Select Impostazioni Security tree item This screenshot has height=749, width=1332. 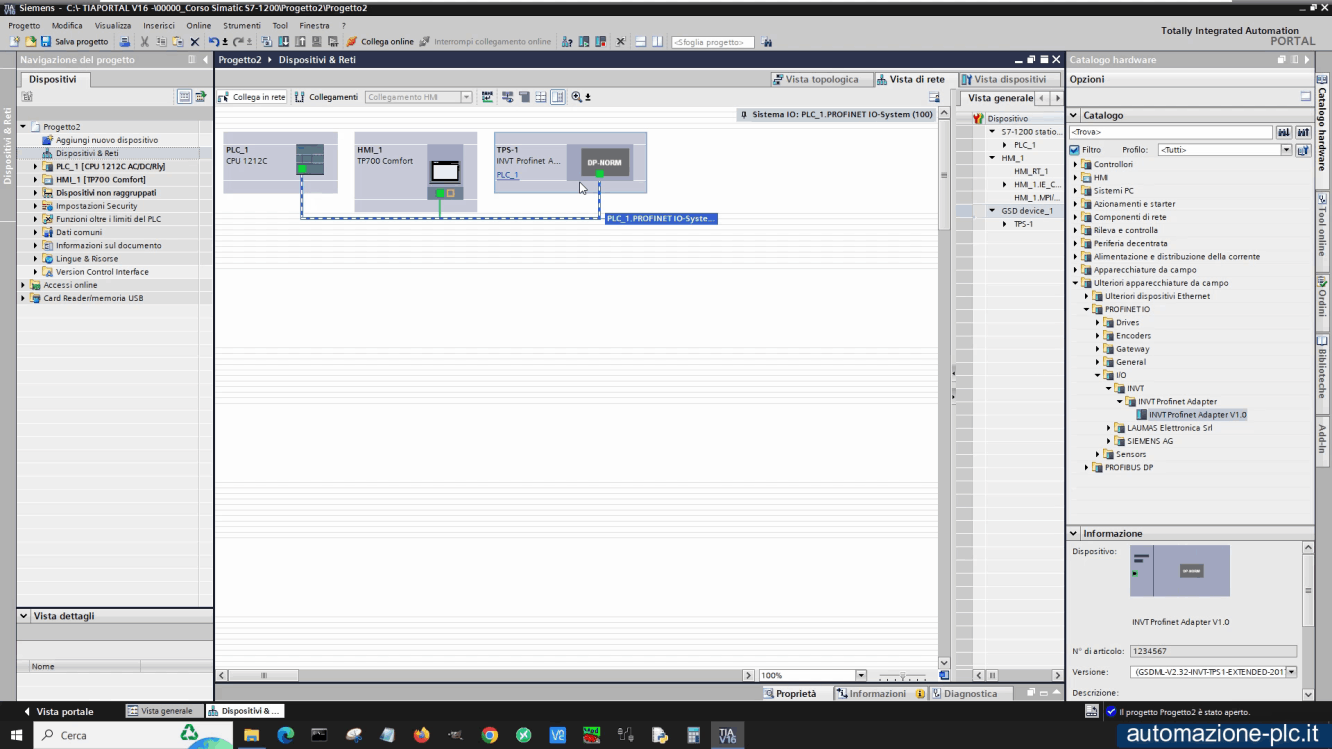point(96,206)
